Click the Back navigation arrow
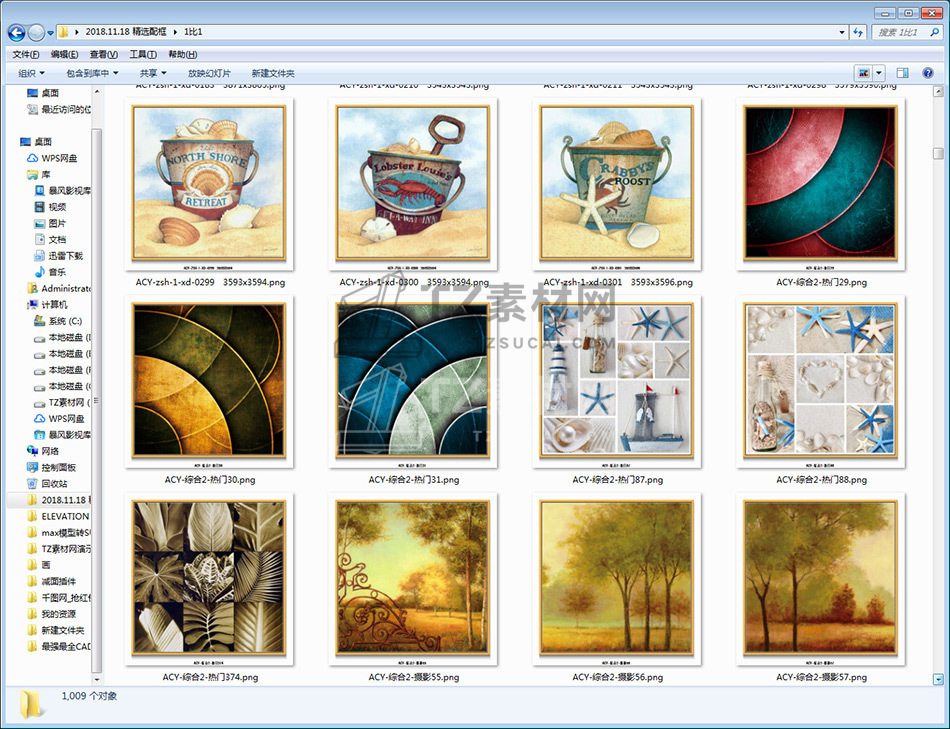The image size is (950, 729). point(16,32)
